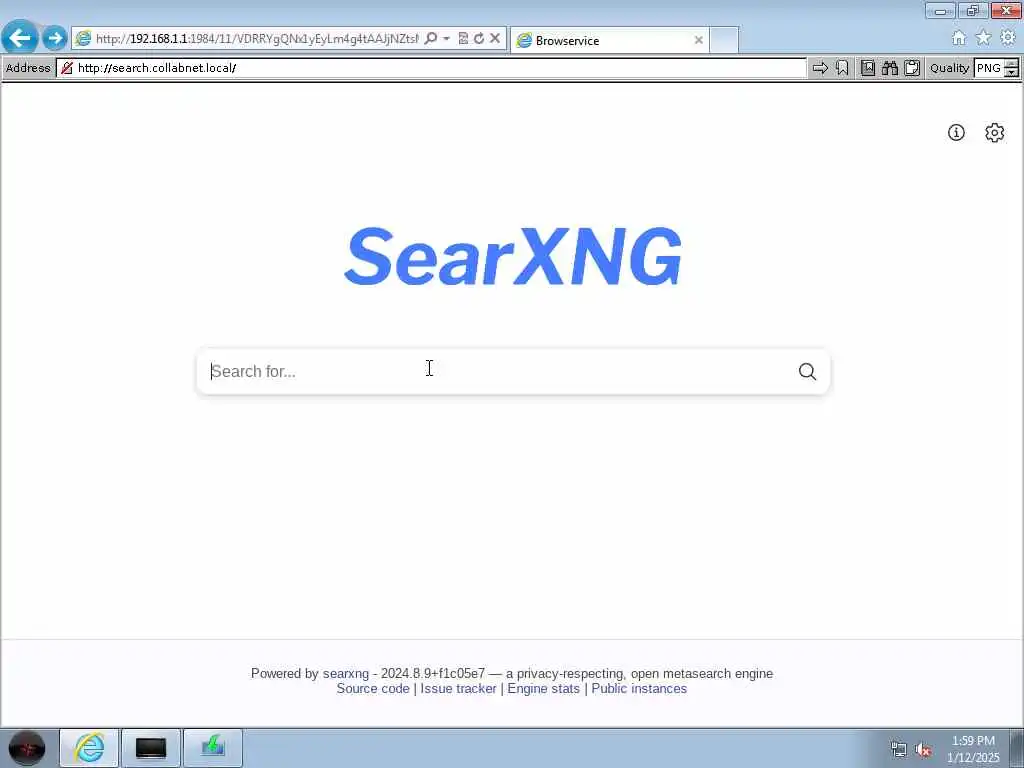Open the searxng link in the footer

(345, 673)
